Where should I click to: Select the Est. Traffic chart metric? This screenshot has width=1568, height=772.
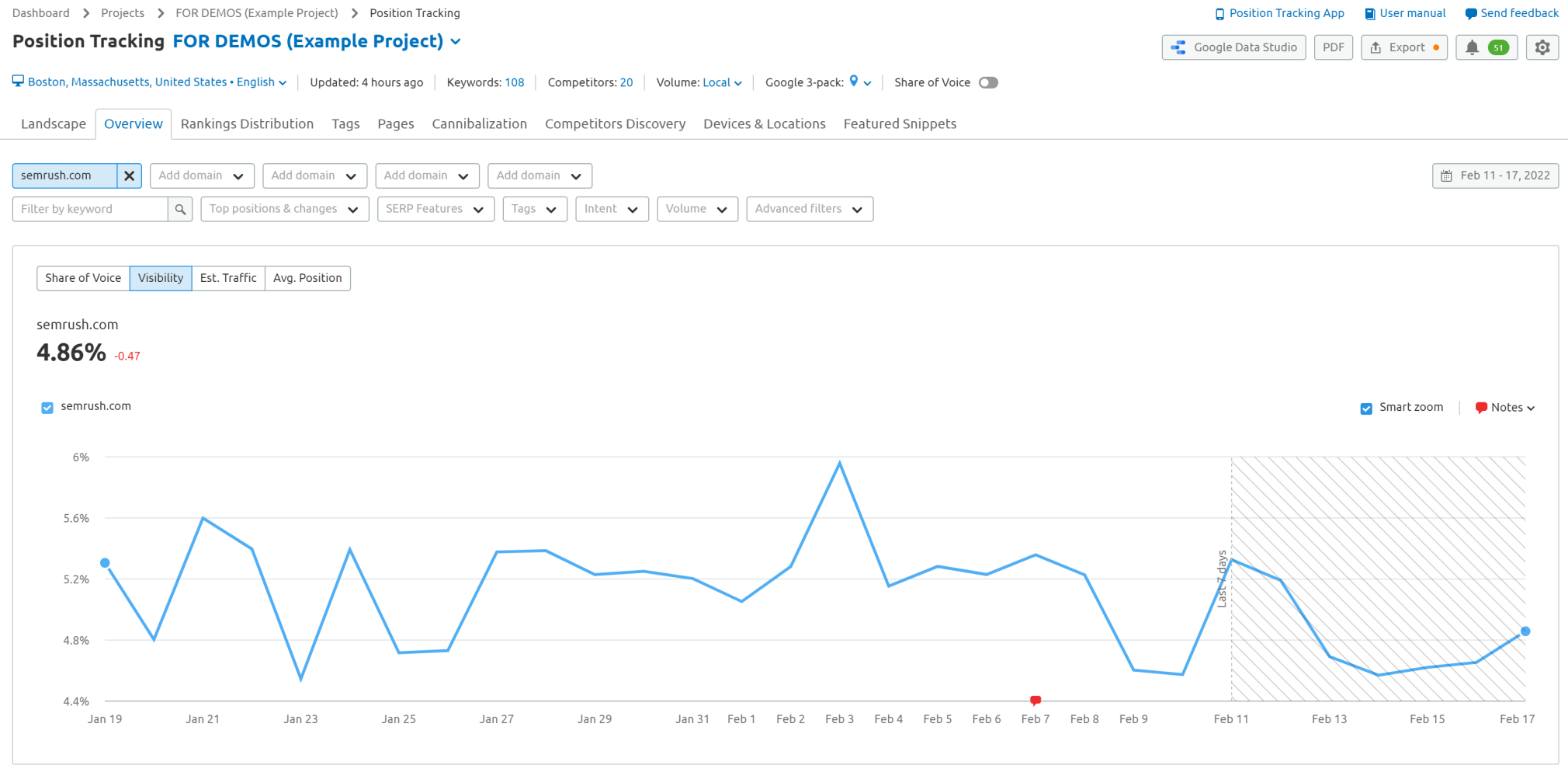tap(228, 278)
